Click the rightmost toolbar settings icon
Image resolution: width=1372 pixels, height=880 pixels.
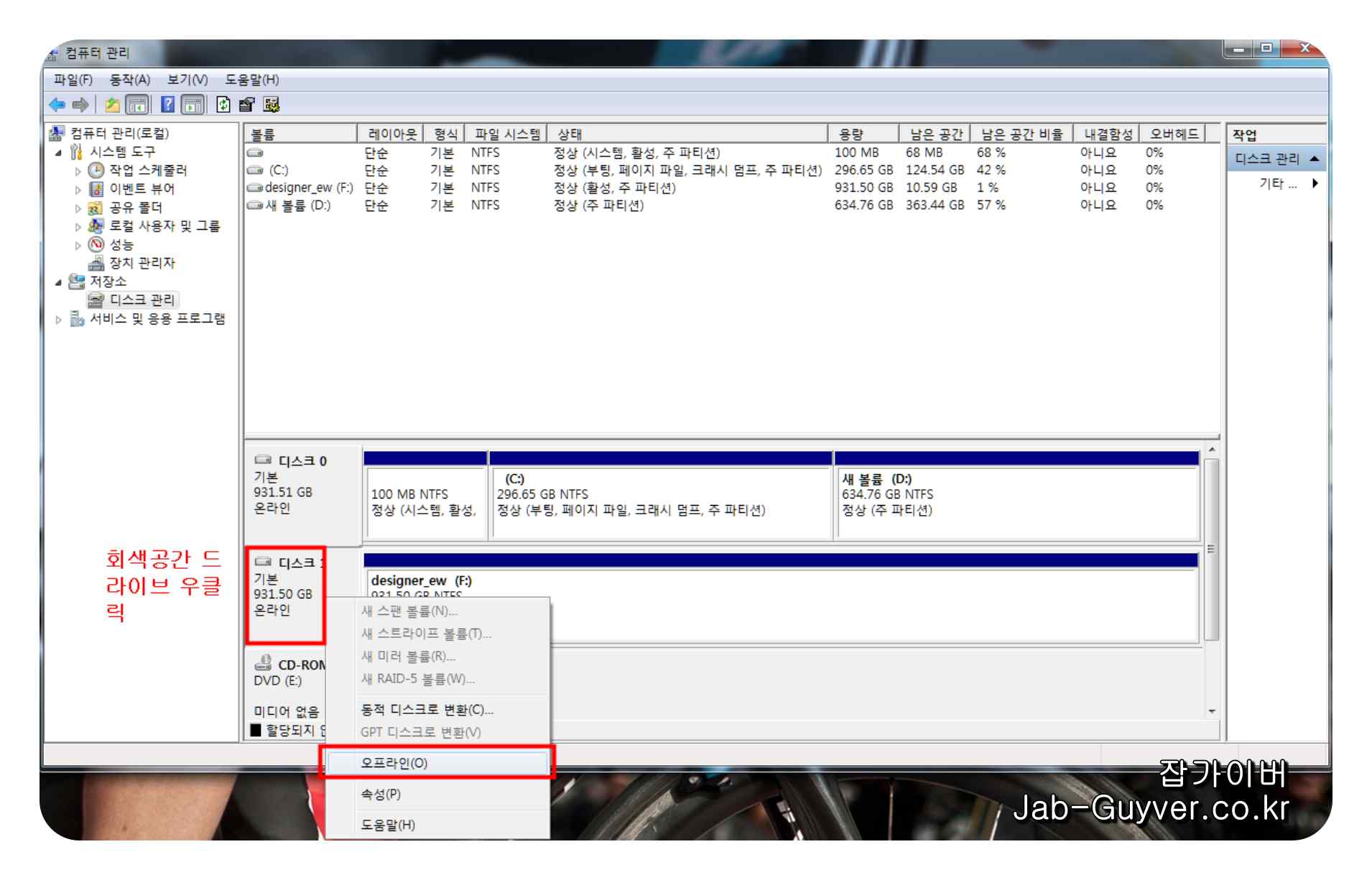tap(271, 105)
